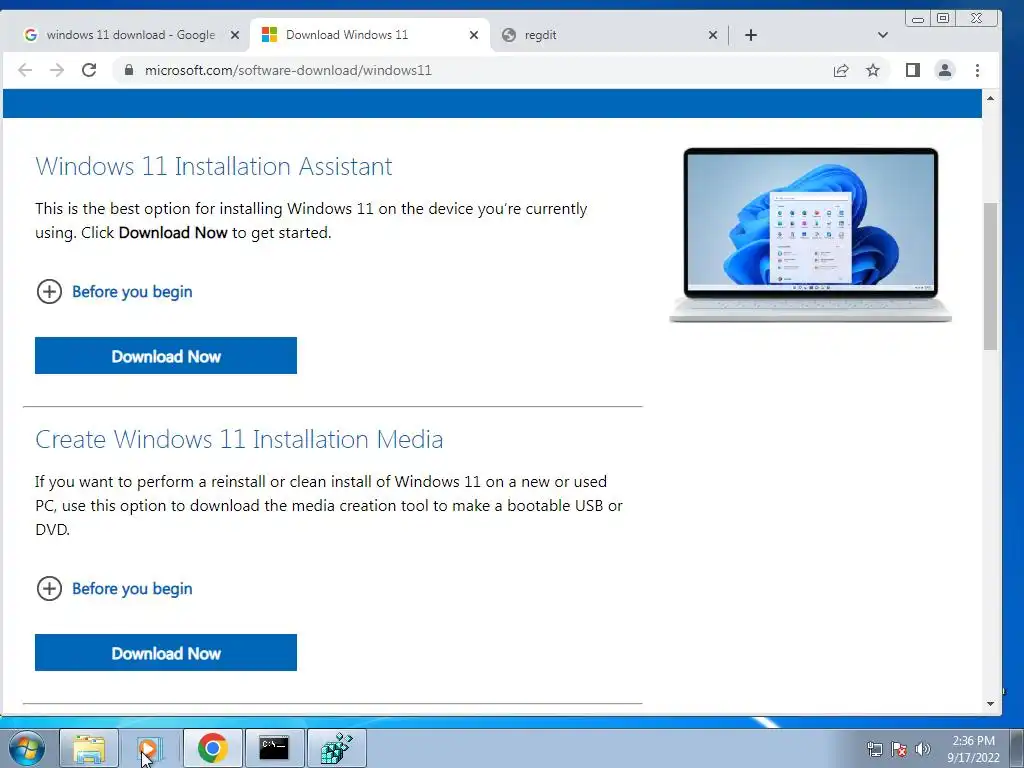The height and width of the screenshot is (768, 1024).
Task: Reload the Microsoft download page
Action: pyautogui.click(x=89, y=70)
